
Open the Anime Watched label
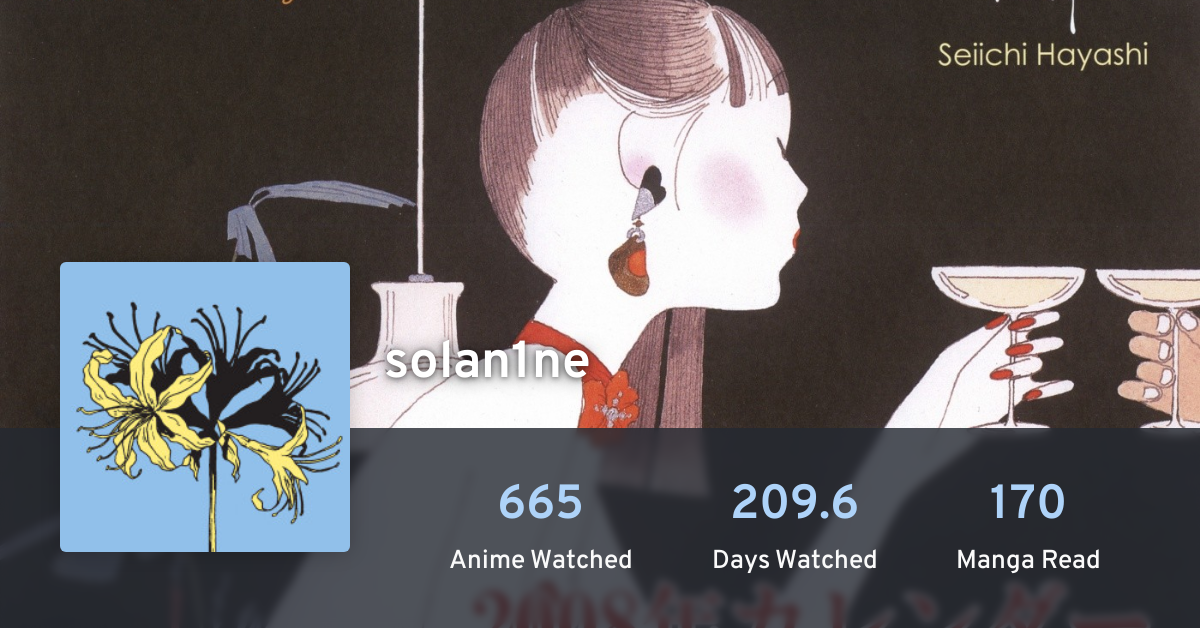(540, 560)
